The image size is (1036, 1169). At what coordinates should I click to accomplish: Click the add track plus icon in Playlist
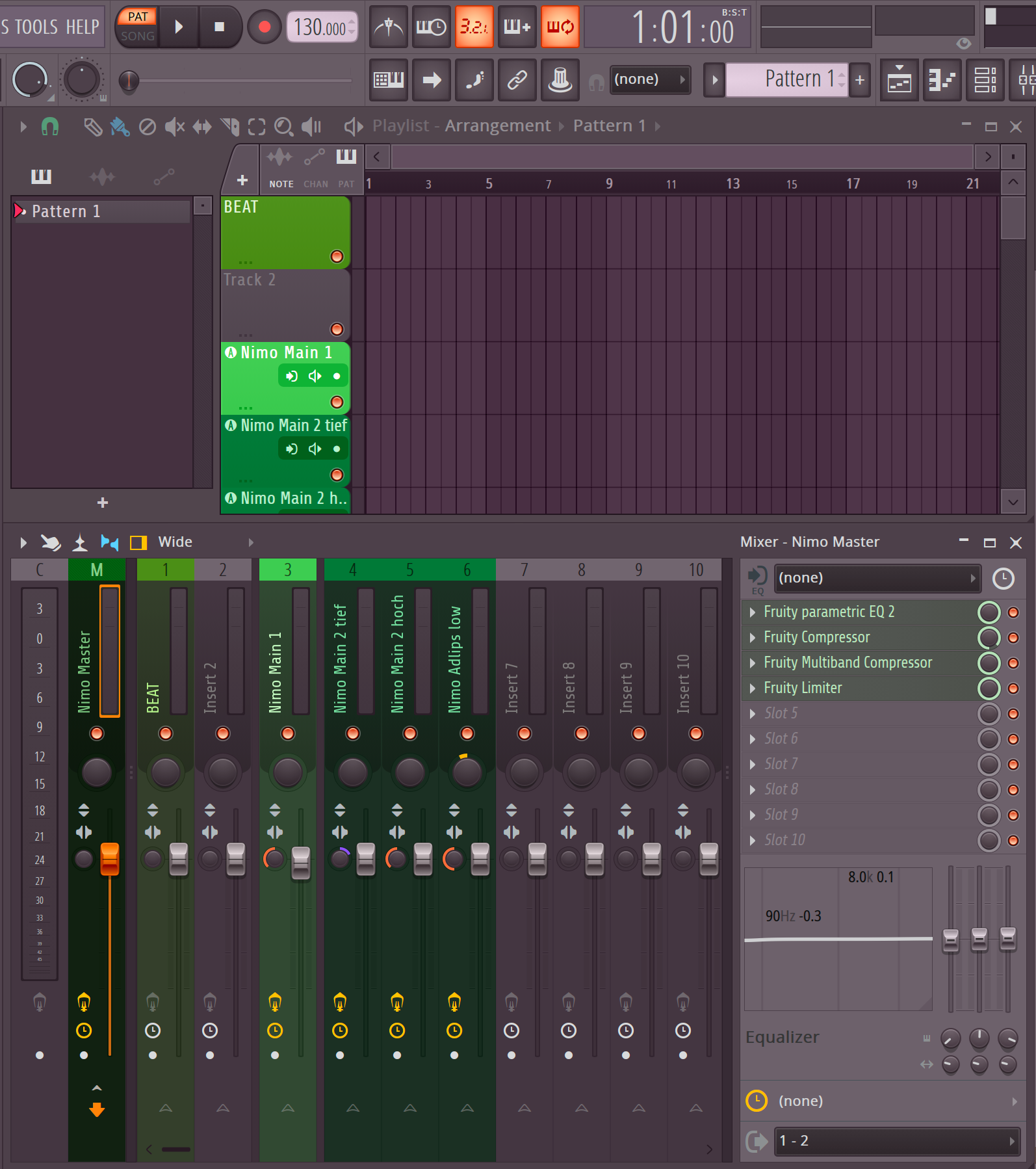click(242, 180)
